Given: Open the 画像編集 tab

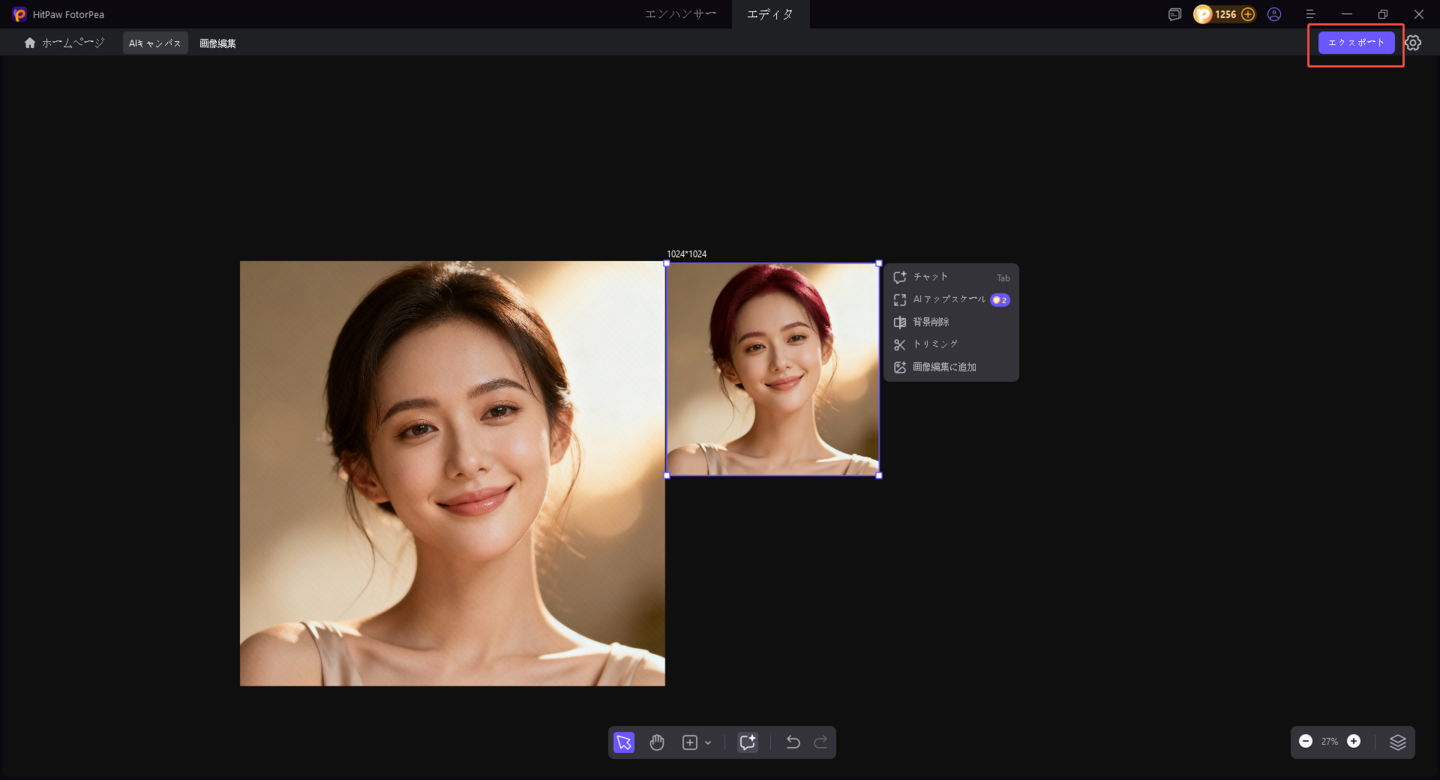Looking at the screenshot, I should (x=218, y=43).
